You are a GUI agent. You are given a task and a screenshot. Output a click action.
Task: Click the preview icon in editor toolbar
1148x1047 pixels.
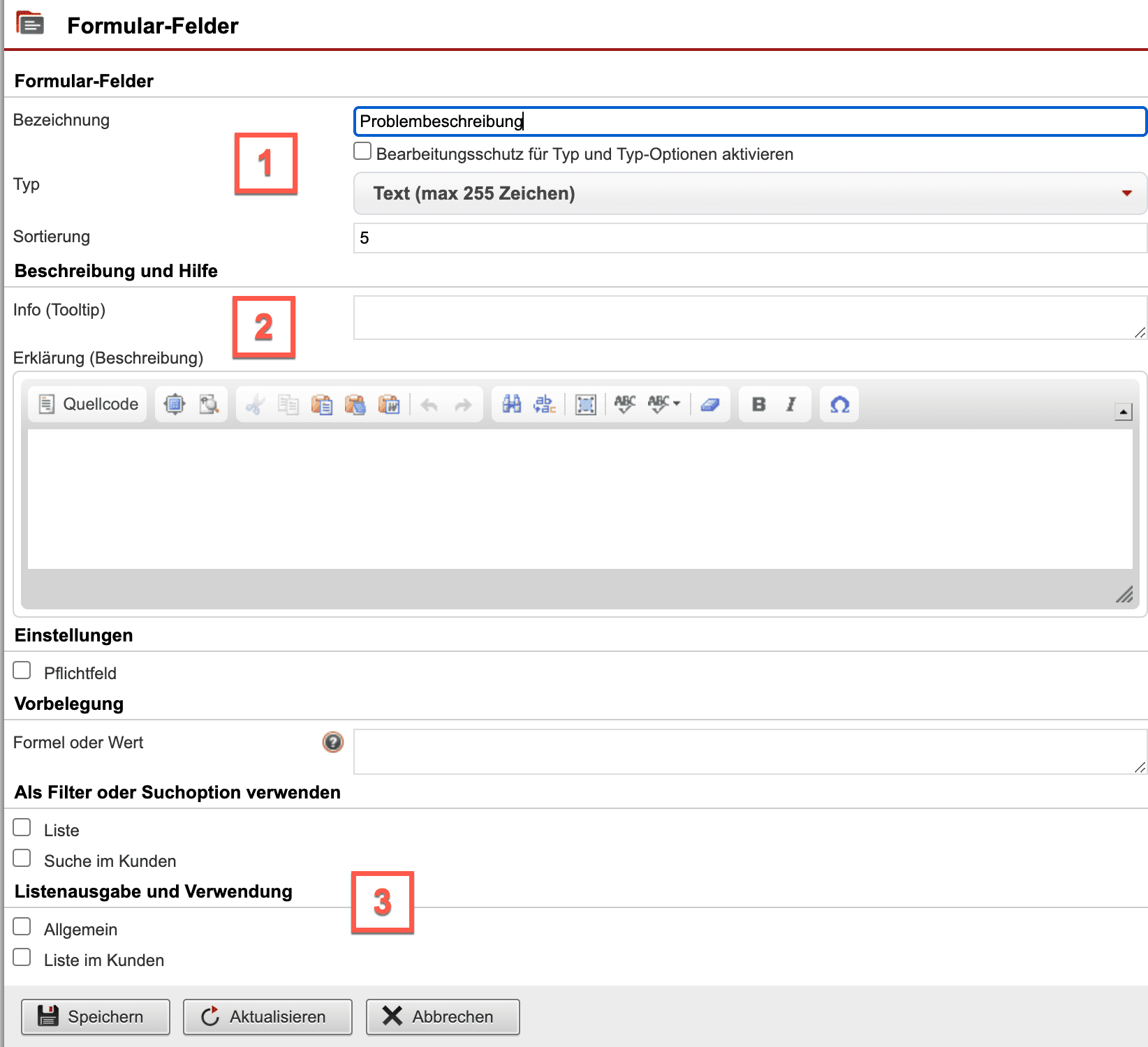click(208, 404)
